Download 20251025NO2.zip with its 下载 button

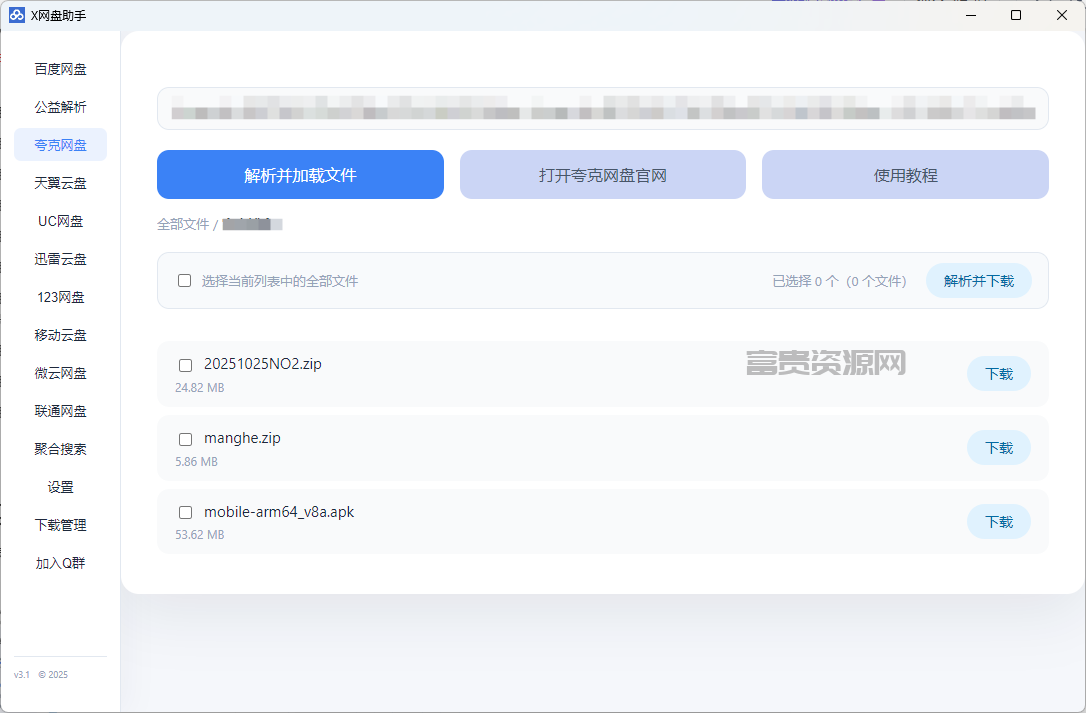click(999, 374)
